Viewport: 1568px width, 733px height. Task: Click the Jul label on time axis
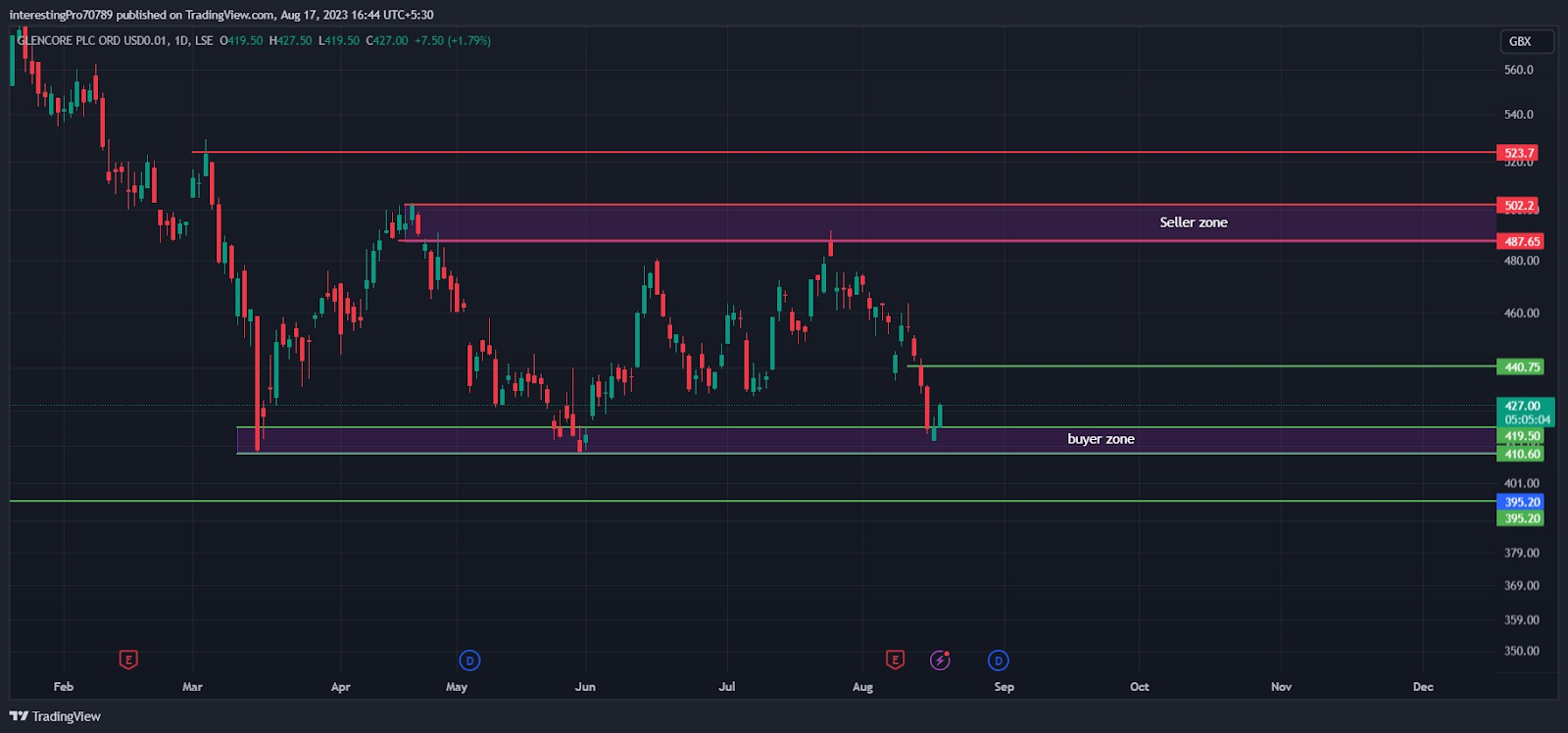(727, 687)
